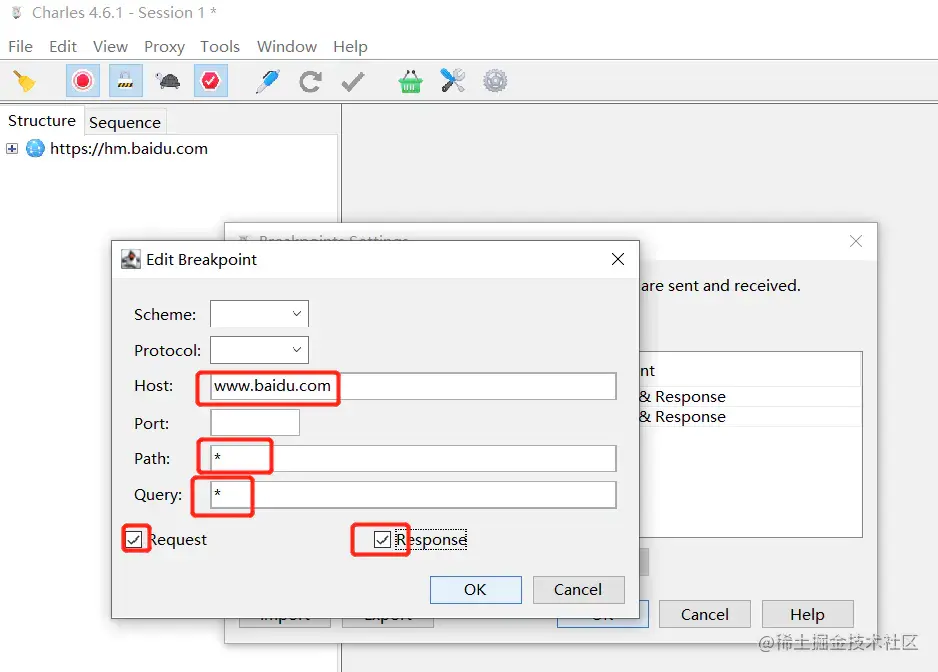Open the Proxy menu
Screen dimensions: 938x672
[164, 47]
